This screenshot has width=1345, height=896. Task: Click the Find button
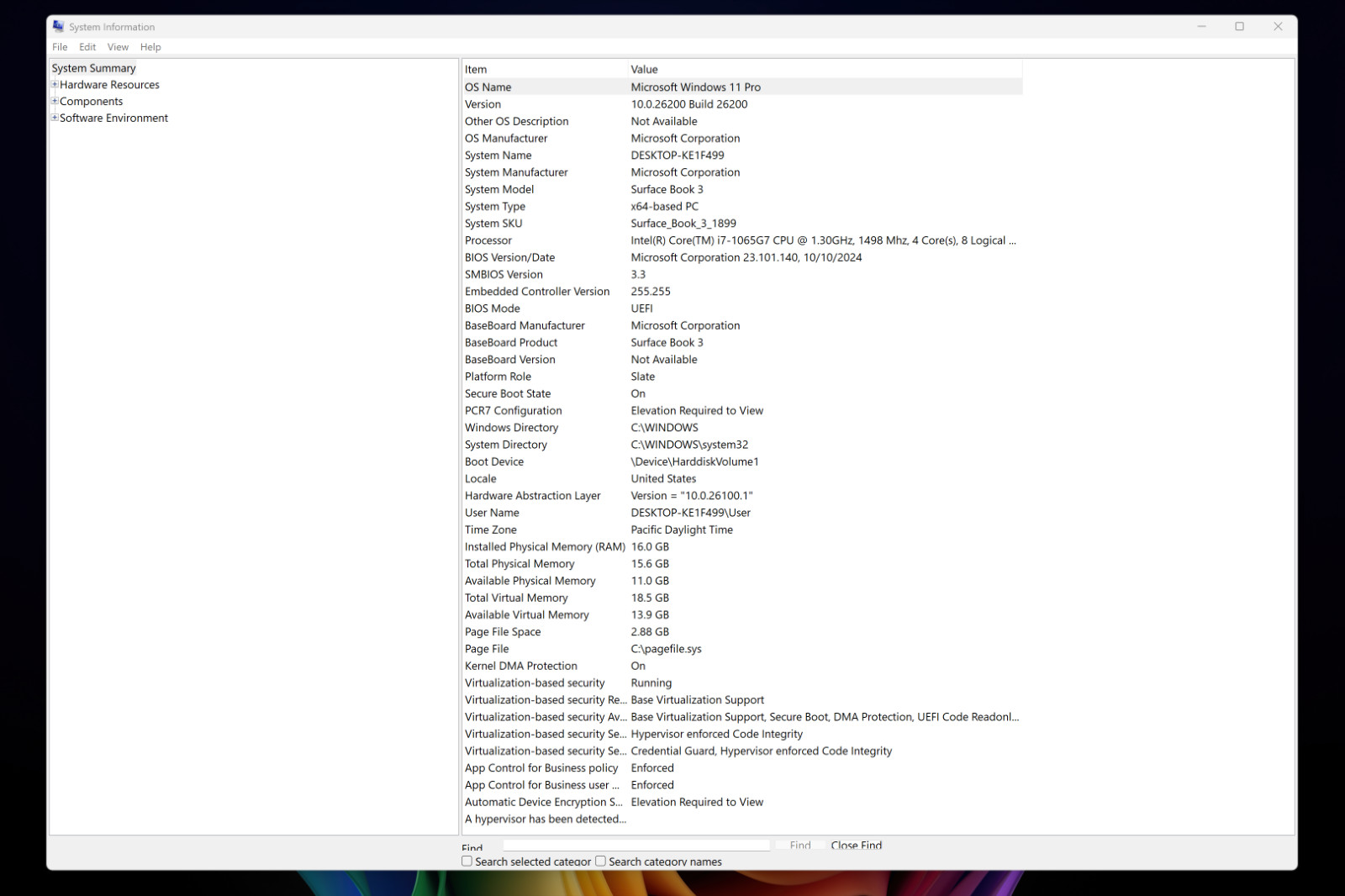(x=800, y=845)
